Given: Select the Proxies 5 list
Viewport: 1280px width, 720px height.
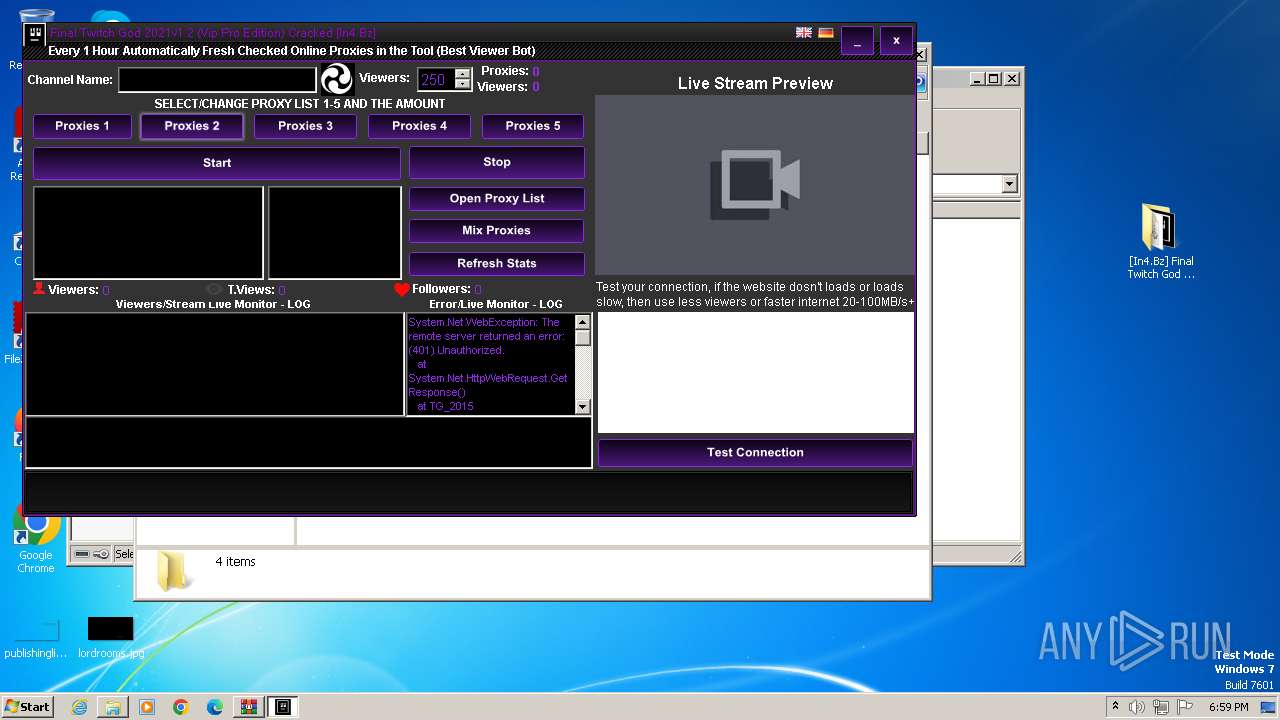Looking at the screenshot, I should 533,126.
